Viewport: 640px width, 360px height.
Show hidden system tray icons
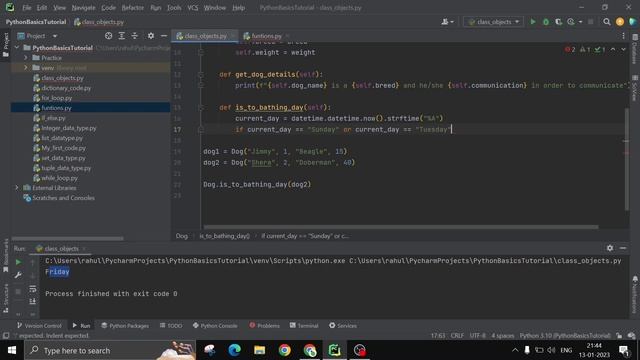[x=515, y=350]
